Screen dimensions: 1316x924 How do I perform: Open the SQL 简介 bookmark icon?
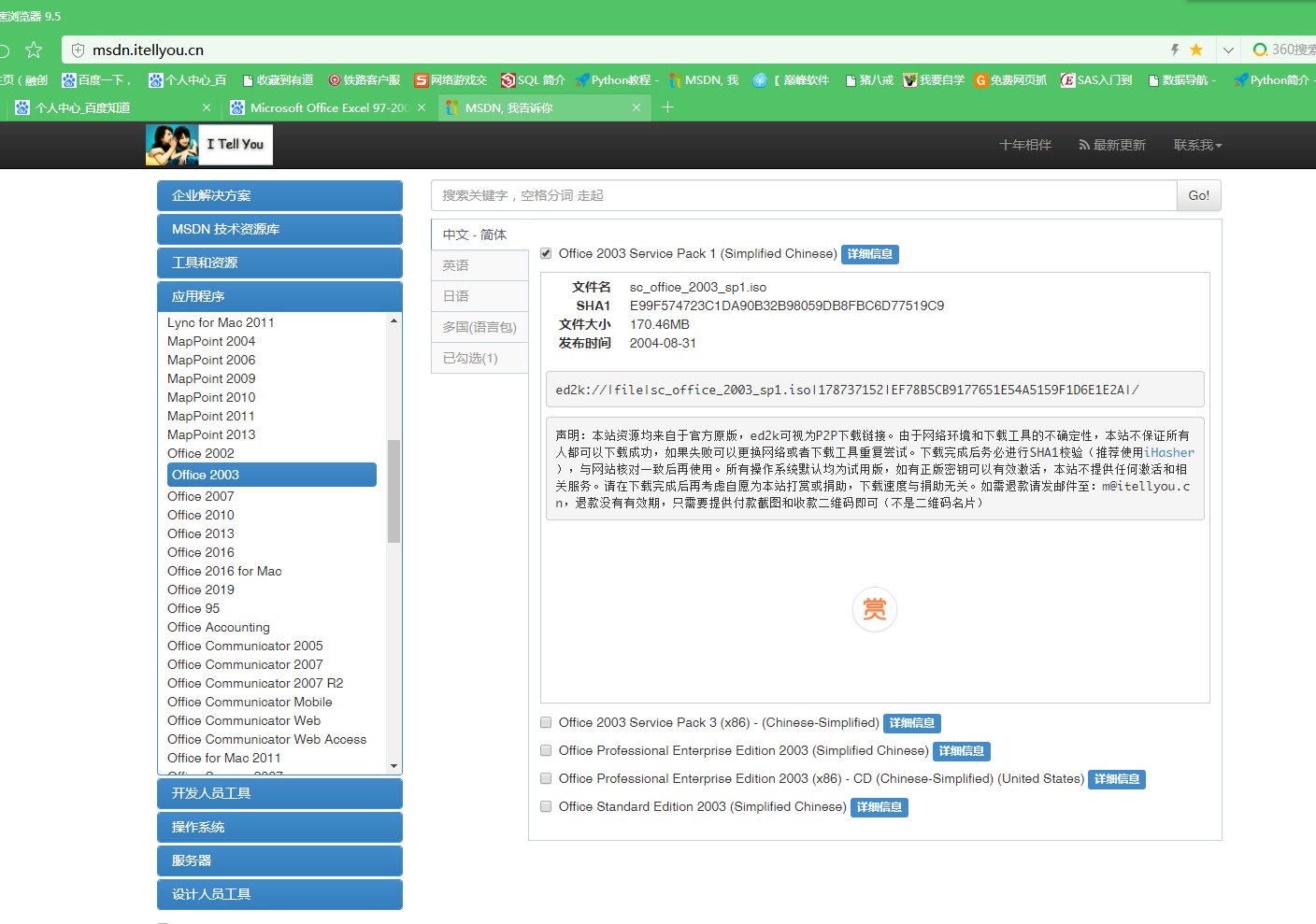[508, 80]
